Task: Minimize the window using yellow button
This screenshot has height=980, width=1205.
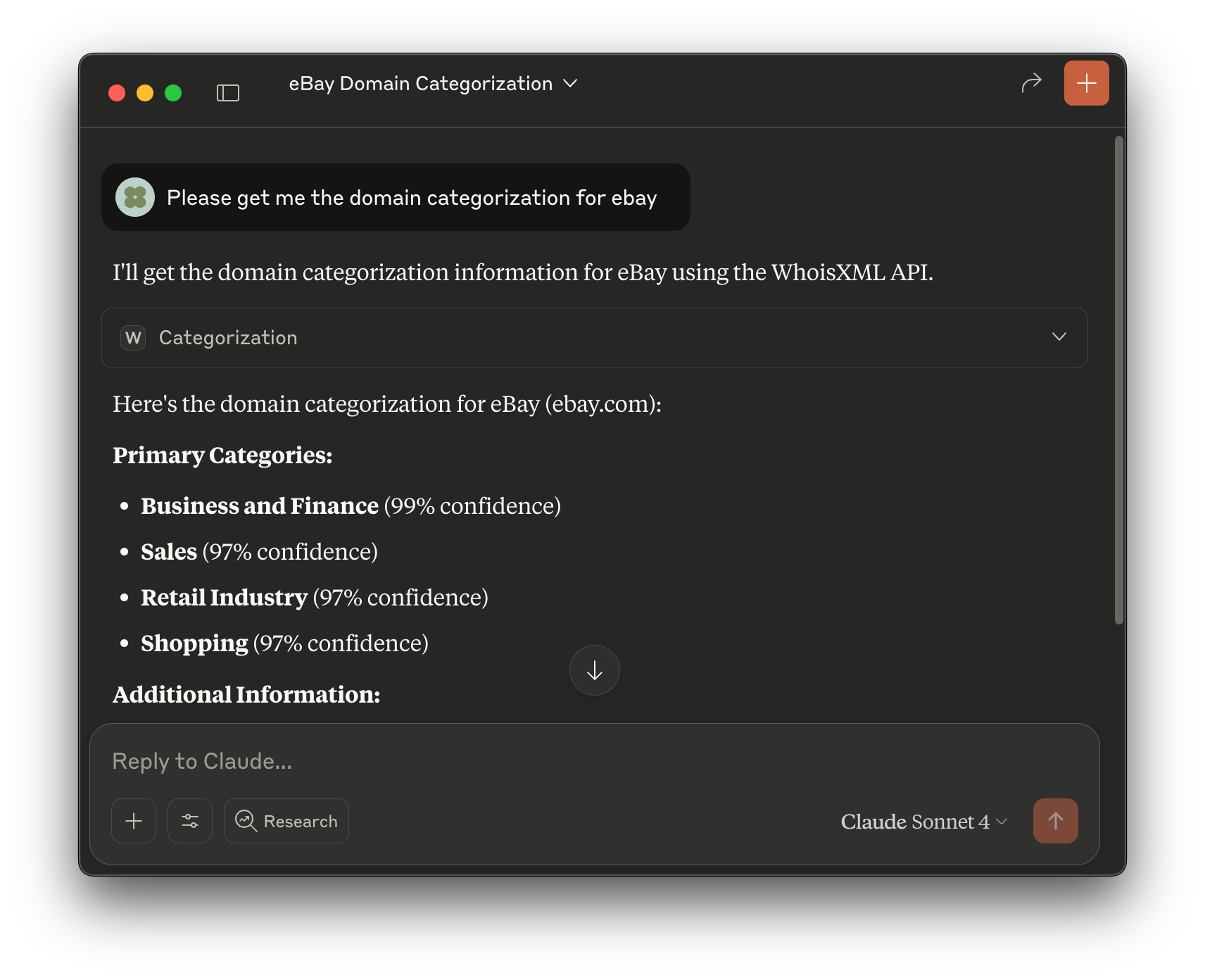Action: [145, 93]
